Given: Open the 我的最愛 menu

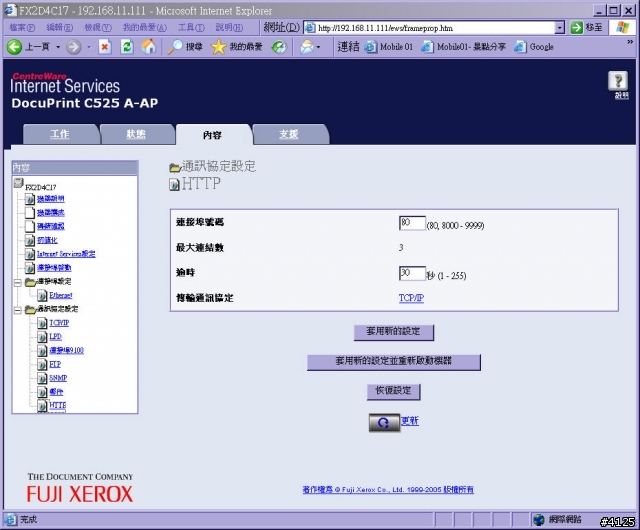Looking at the screenshot, I should (145, 27).
